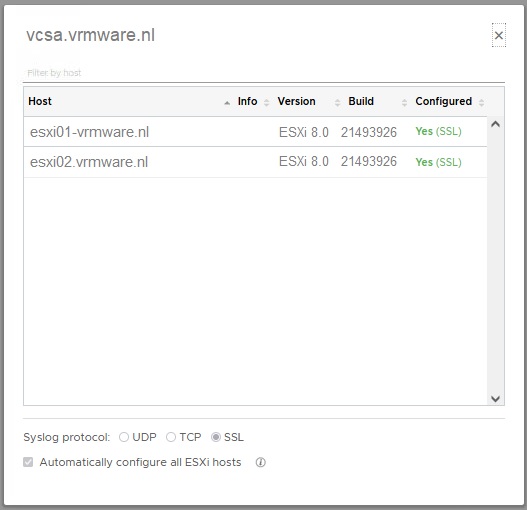Click the Host column header

click(40, 101)
